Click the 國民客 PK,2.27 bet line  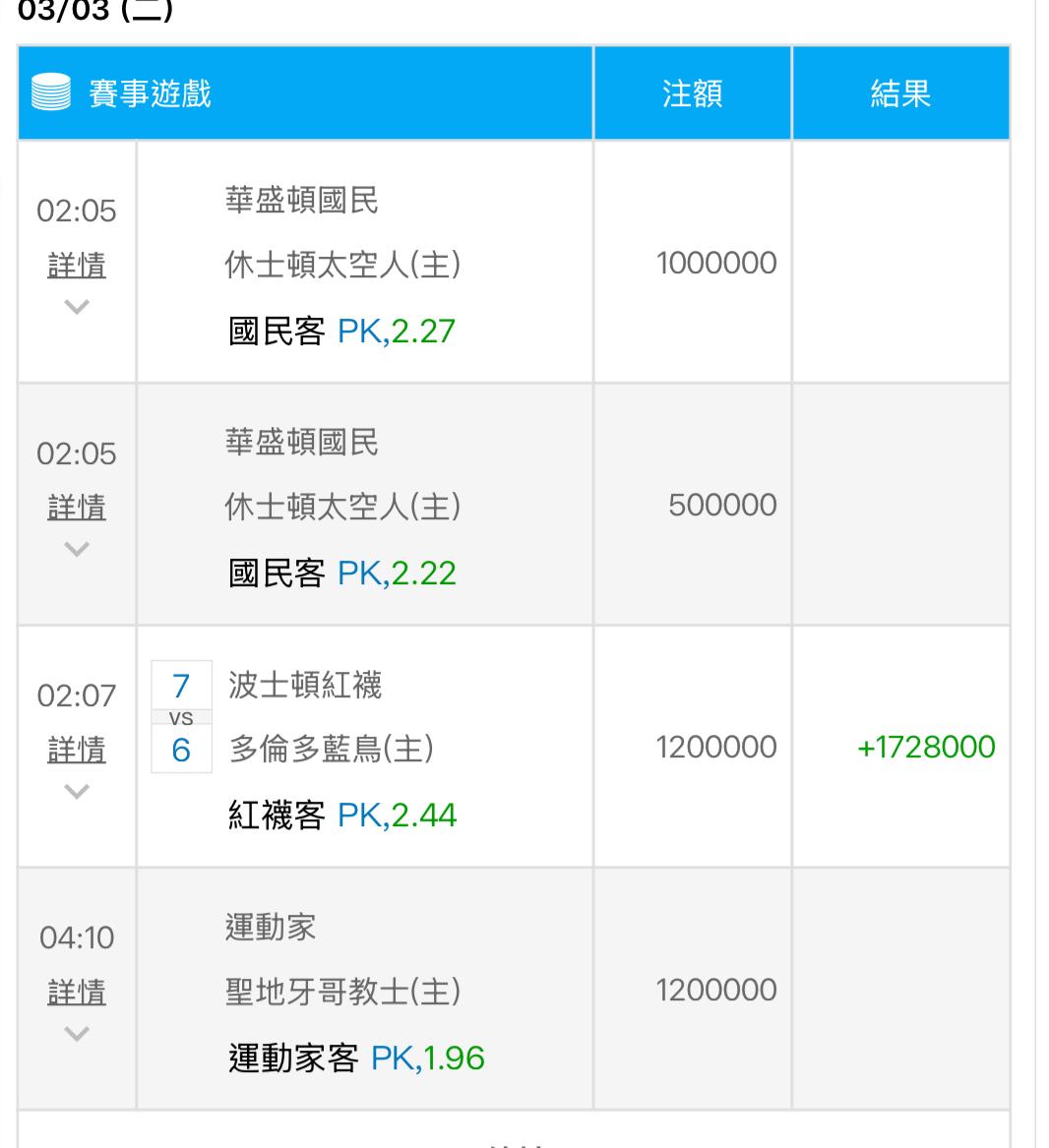coord(341,332)
